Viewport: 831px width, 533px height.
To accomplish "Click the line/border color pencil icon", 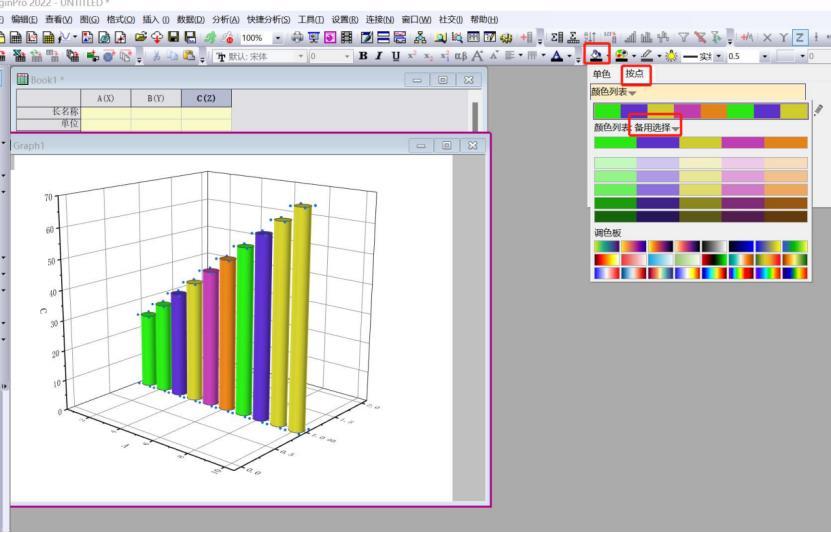I will pyautogui.click(x=647, y=56).
